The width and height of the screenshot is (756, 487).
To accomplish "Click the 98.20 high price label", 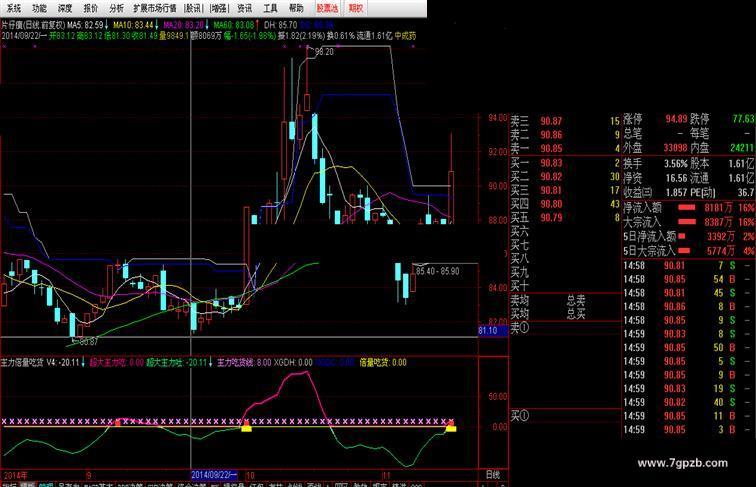I will tap(324, 52).
